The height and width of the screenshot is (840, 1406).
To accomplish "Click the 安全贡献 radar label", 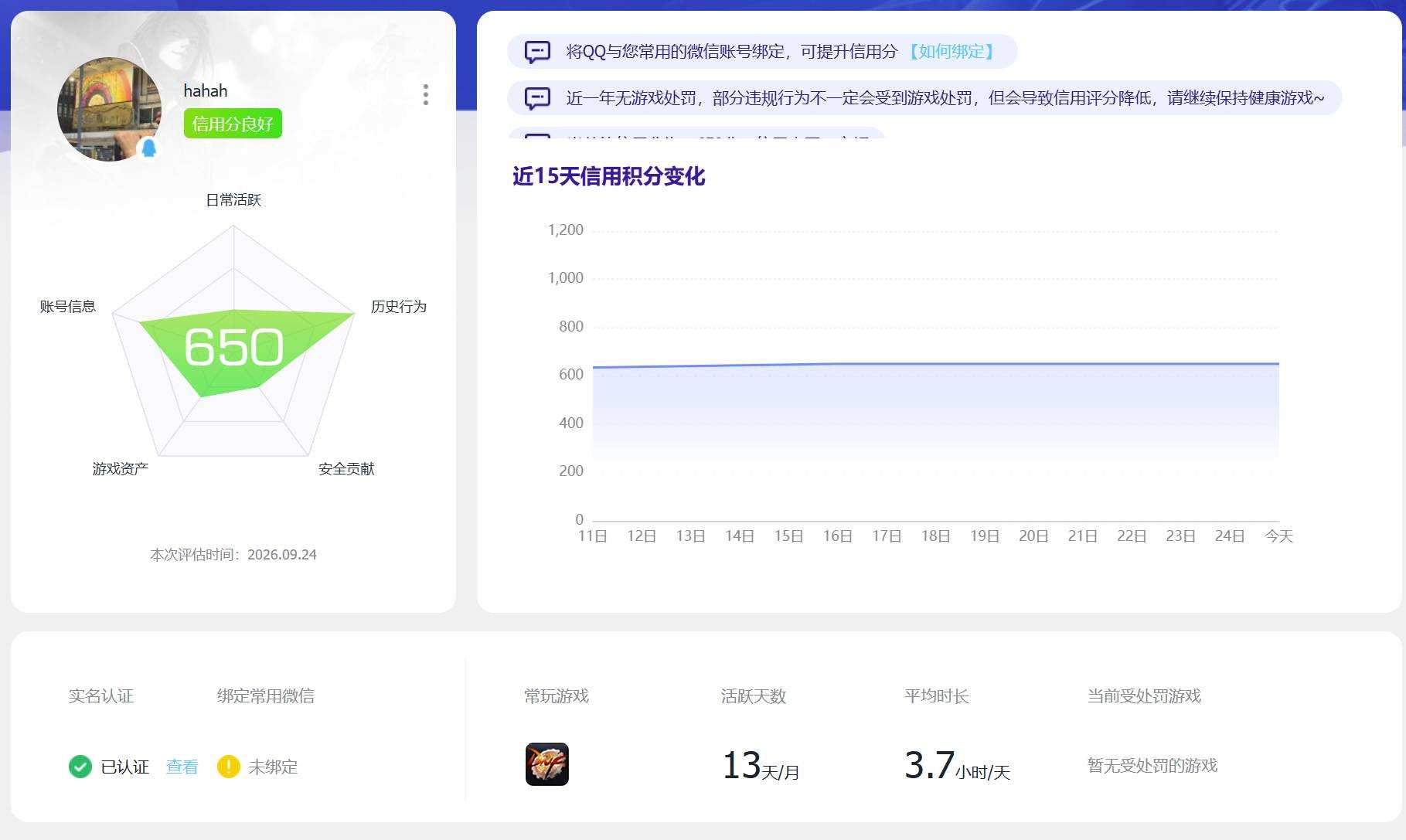I will pyautogui.click(x=346, y=469).
